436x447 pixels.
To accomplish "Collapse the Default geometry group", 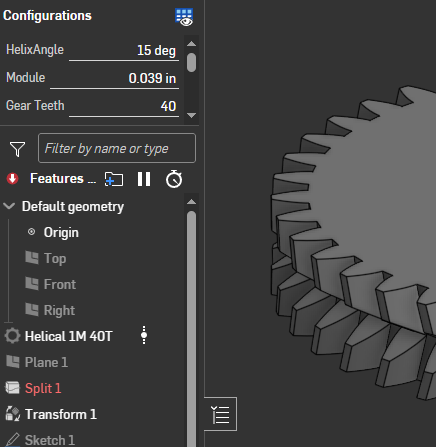I will 9,206.
